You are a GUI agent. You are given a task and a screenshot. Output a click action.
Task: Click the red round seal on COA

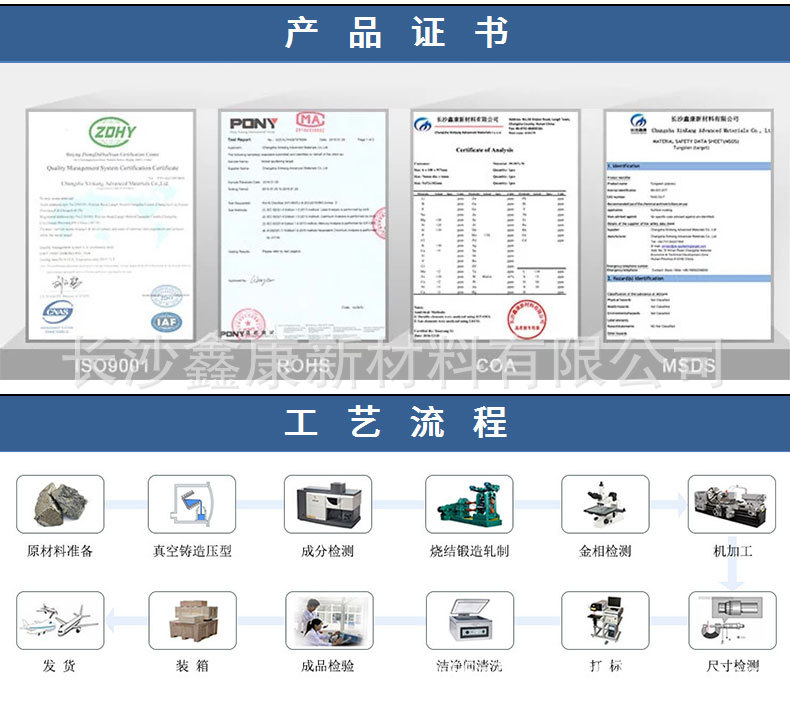click(x=526, y=318)
